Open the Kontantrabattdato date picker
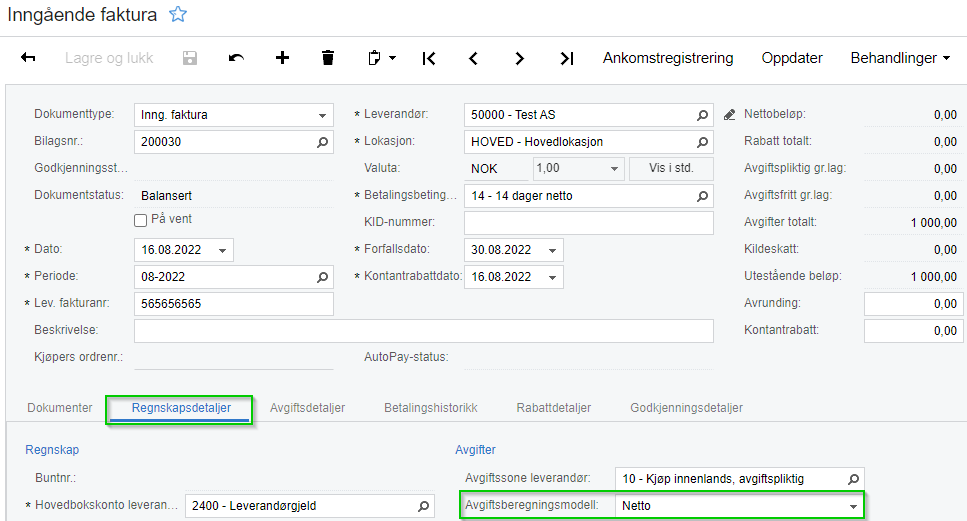This screenshot has height=521, width=967. pyautogui.click(x=553, y=277)
